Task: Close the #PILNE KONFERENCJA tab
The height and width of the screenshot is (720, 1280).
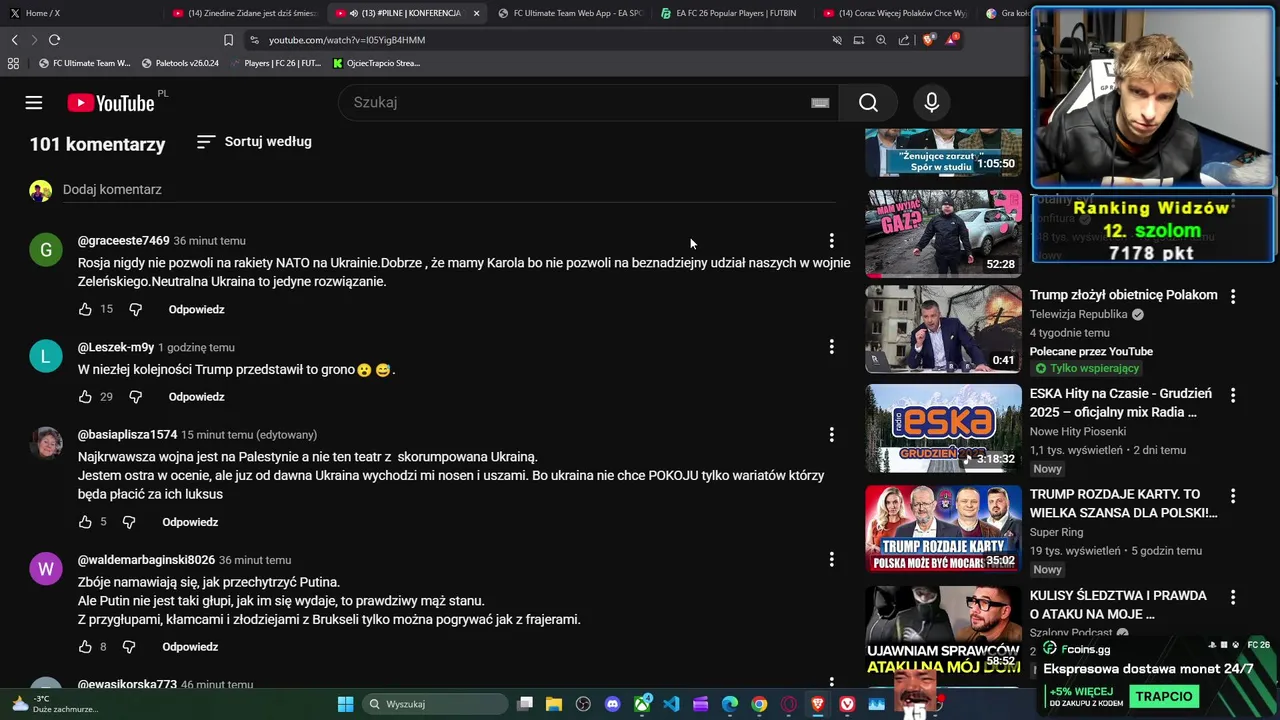Action: (x=476, y=13)
